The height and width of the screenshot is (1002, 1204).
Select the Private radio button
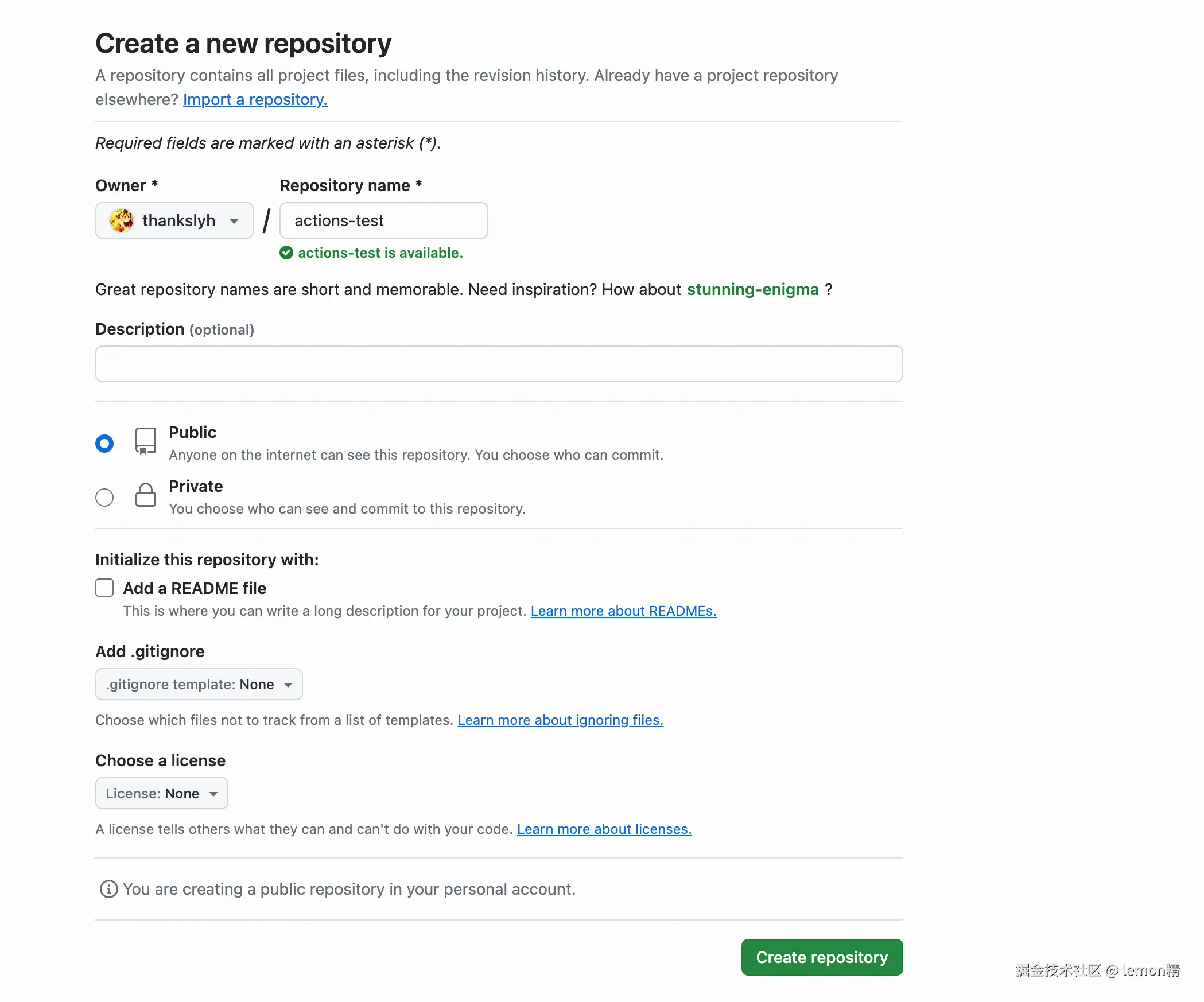(104, 498)
